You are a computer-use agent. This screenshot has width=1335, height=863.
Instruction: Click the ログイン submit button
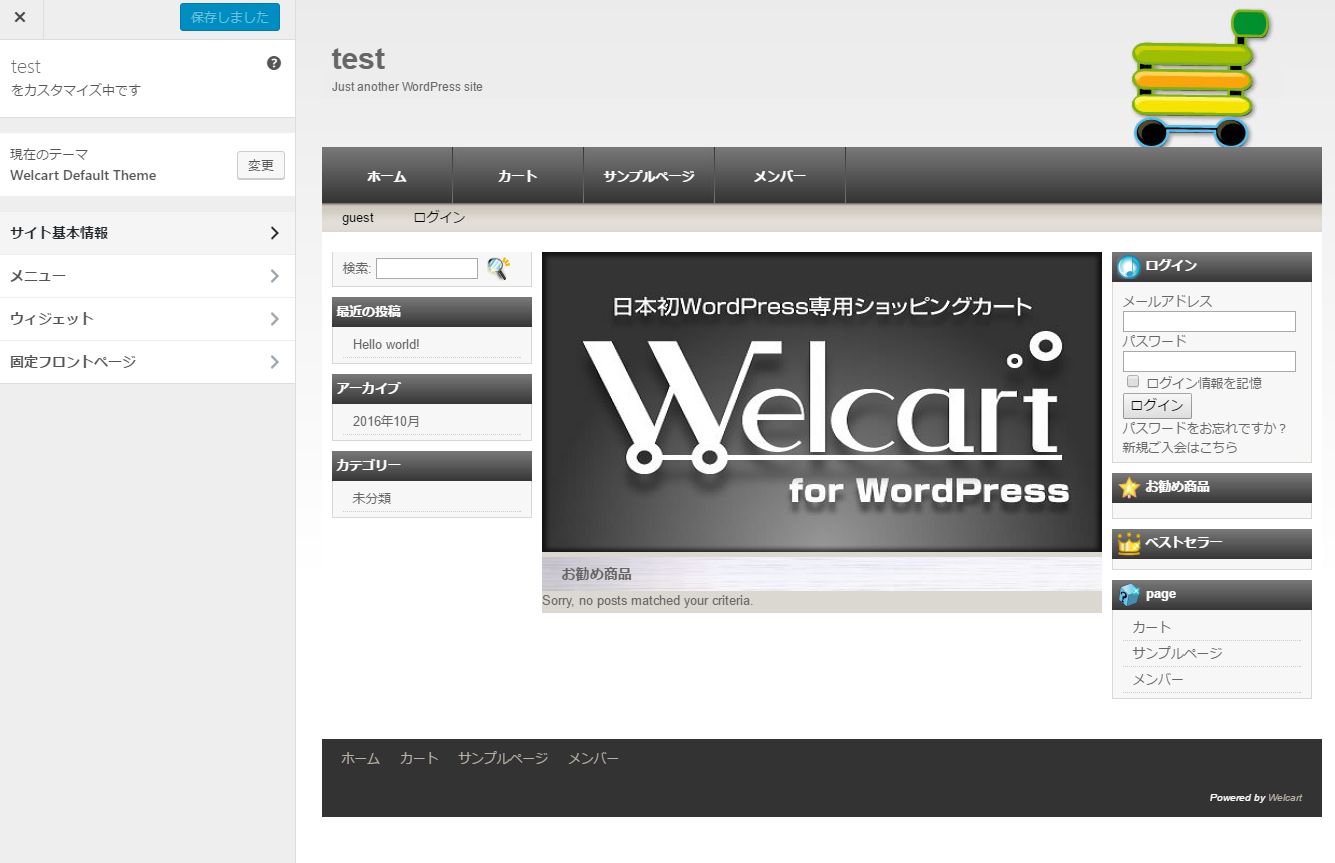point(1157,405)
